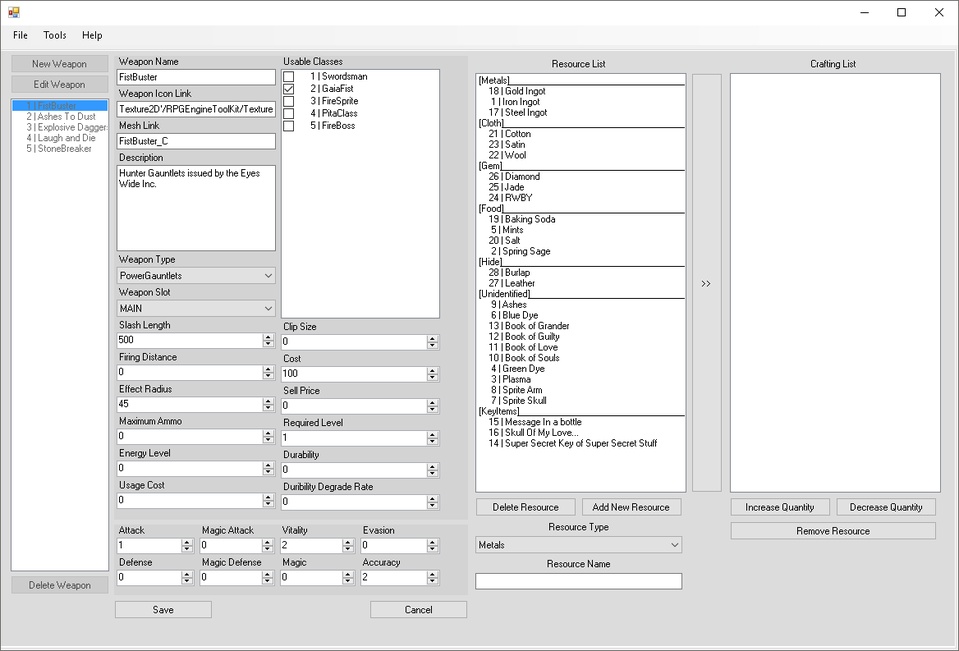Increase Quantity in the Crafting List

pyautogui.click(x=780, y=507)
